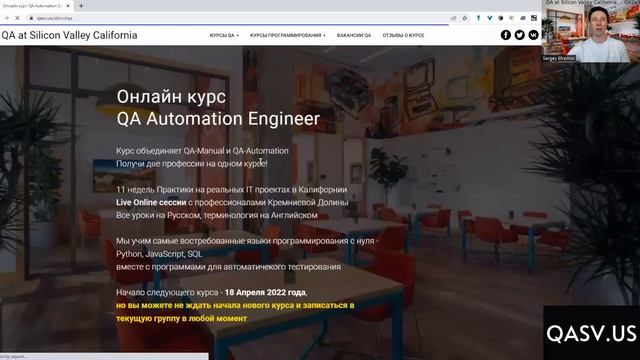Stop loading the page with the X button
Viewport: 640px width, 360px height.
click(17, 18)
